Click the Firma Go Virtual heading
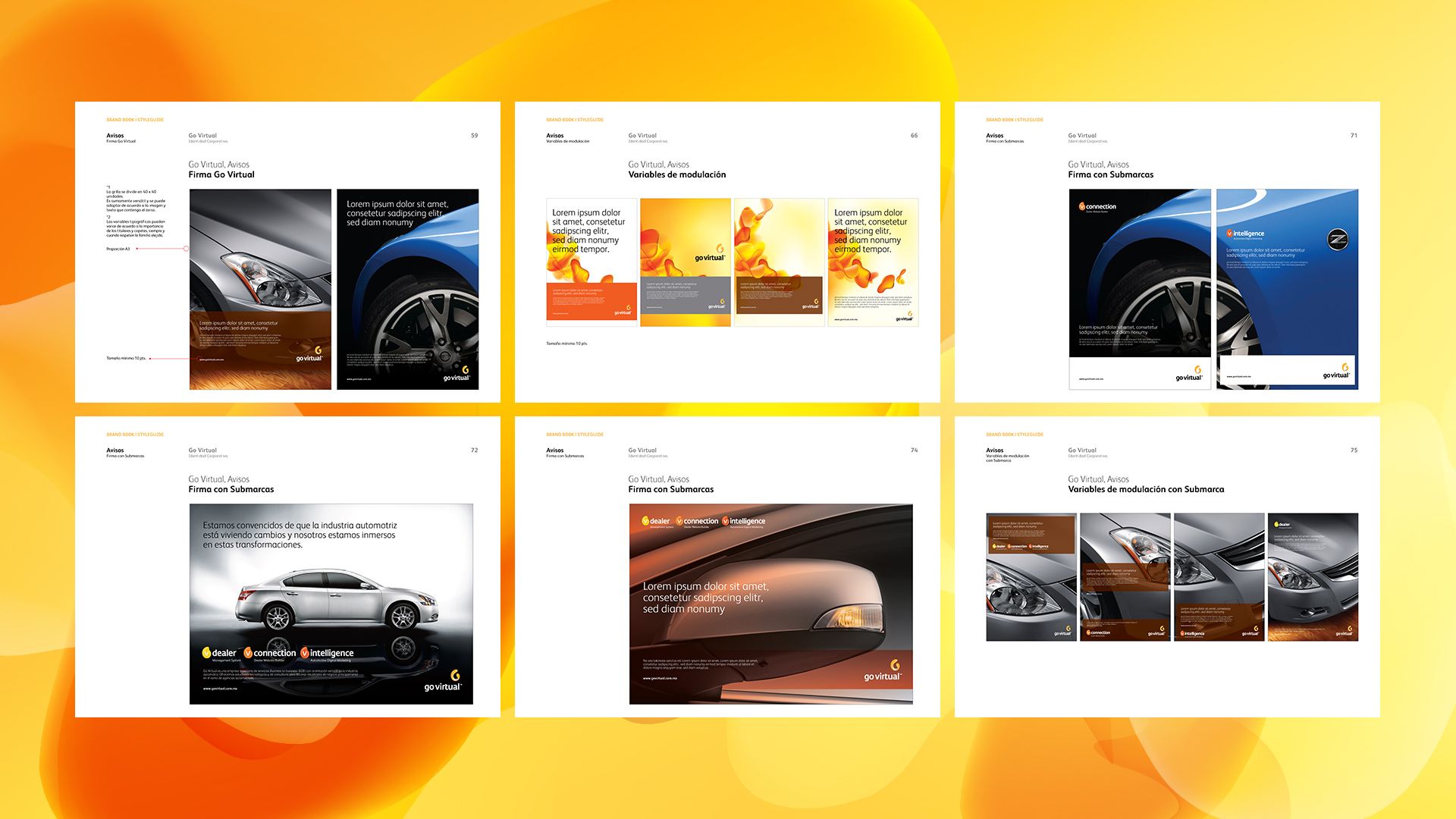The image size is (1456, 819). point(221,174)
